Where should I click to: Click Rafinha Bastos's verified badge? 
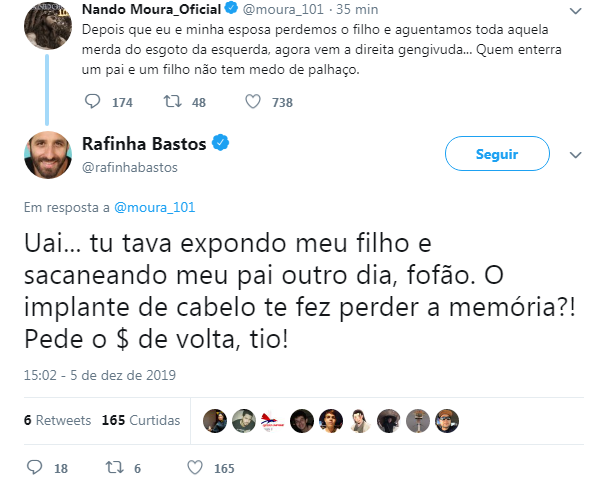point(221,144)
